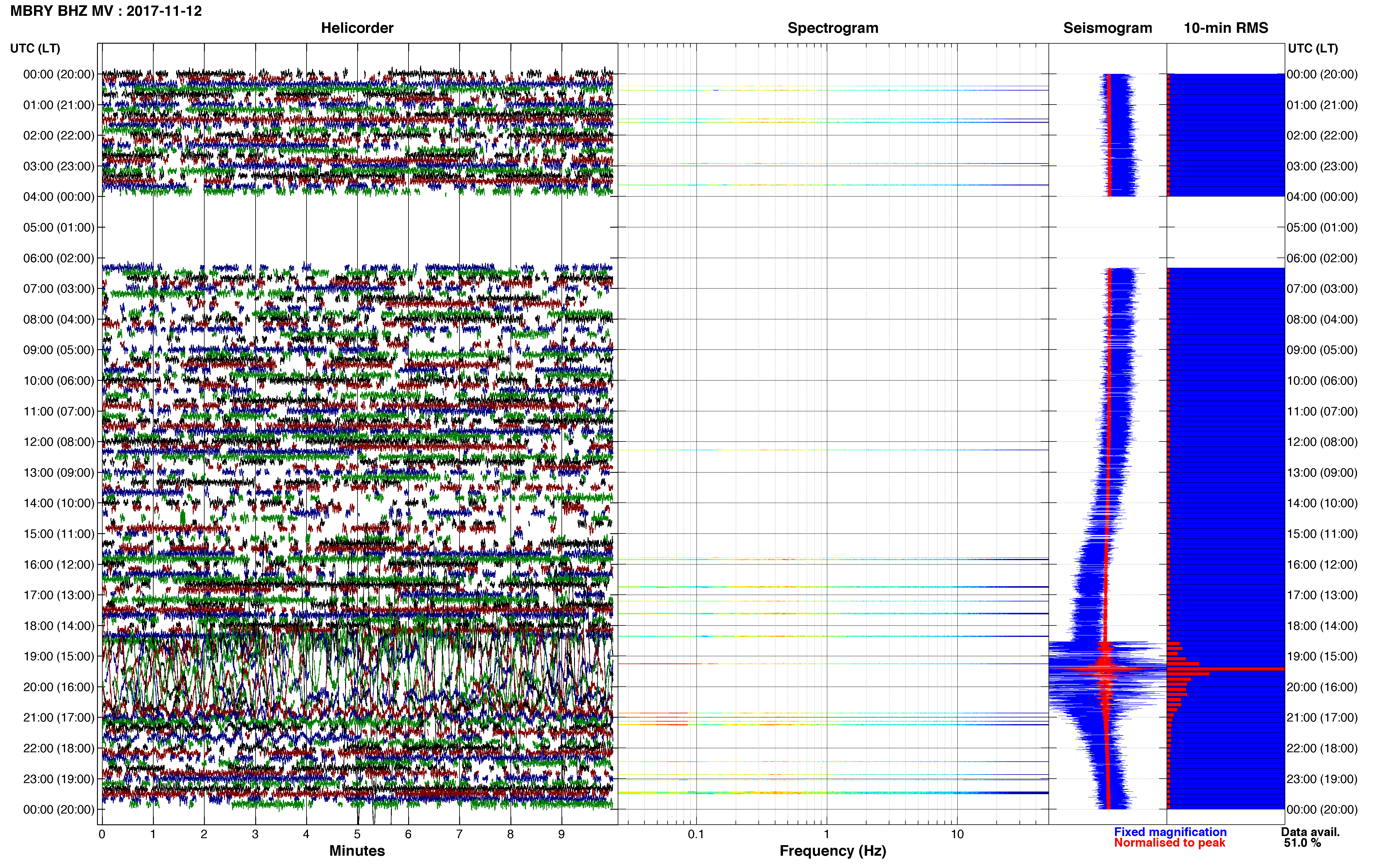Click '03:00 (23:00)' on the Helicorder time axis

tap(59, 166)
